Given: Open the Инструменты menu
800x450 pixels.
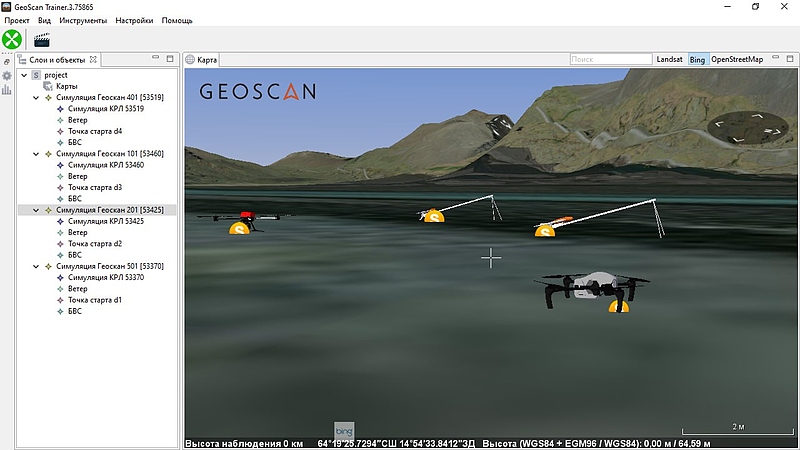Looking at the screenshot, I should pos(83,20).
